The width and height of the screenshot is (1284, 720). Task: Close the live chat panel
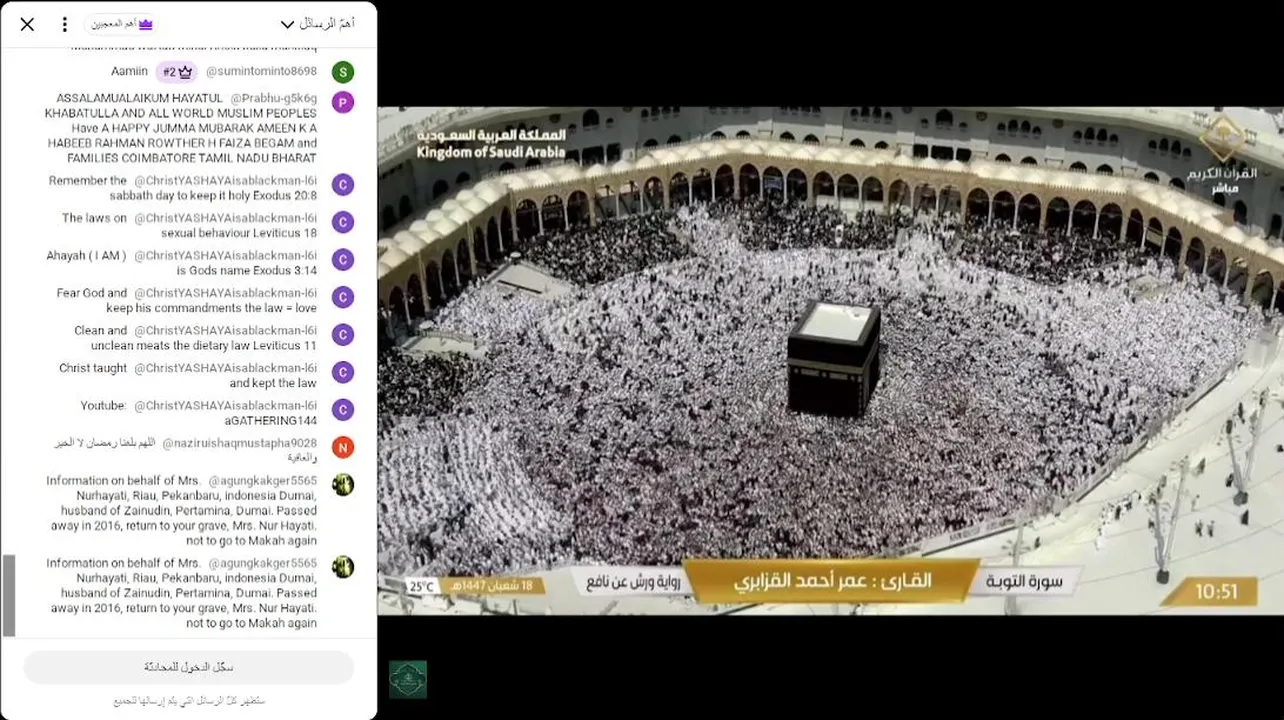click(27, 24)
